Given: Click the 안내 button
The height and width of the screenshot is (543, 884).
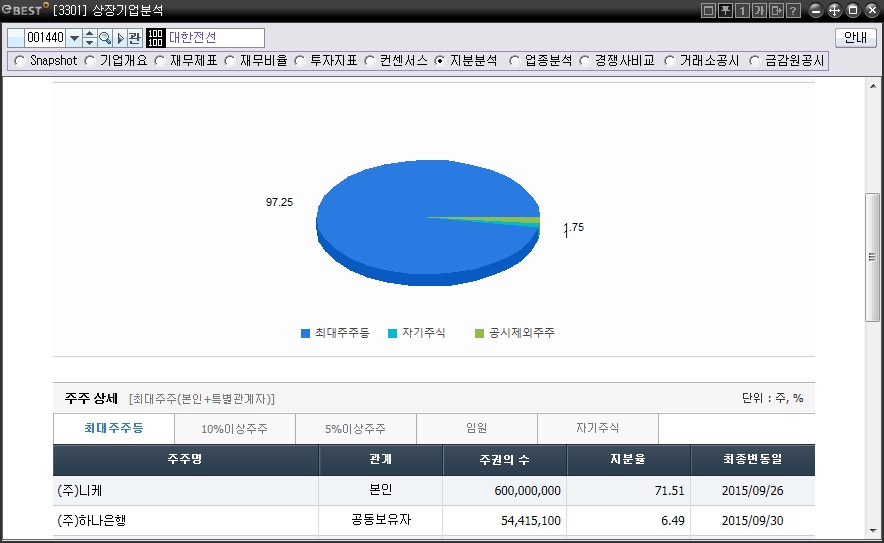Looking at the screenshot, I should 855,38.
